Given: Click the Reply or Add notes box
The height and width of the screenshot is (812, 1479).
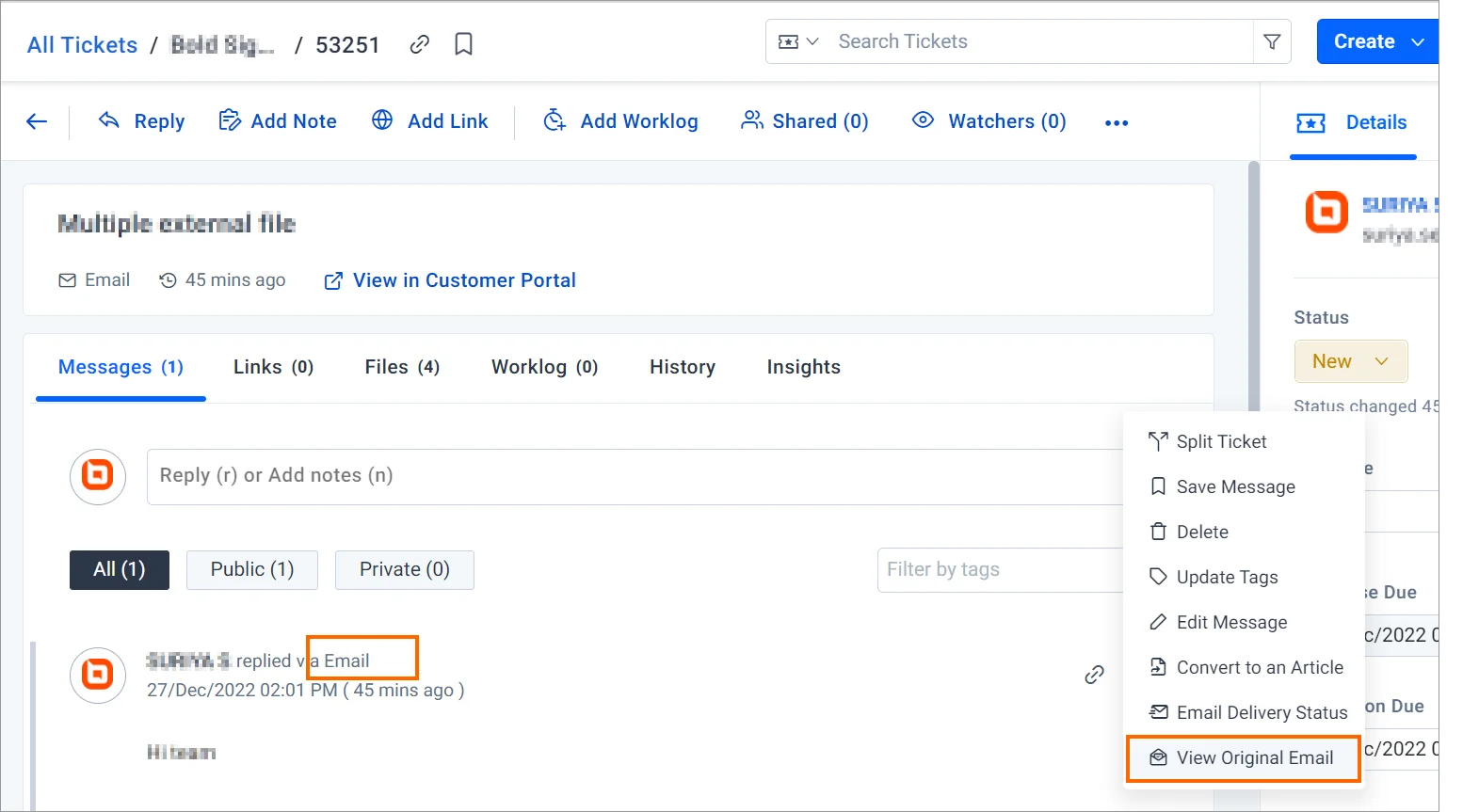Looking at the screenshot, I should click(631, 476).
